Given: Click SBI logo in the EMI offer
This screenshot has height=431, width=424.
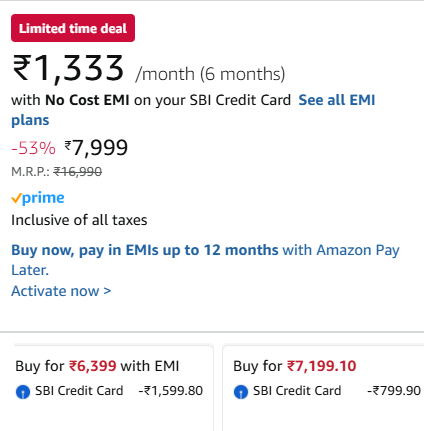Looking at the screenshot, I should point(23,392).
